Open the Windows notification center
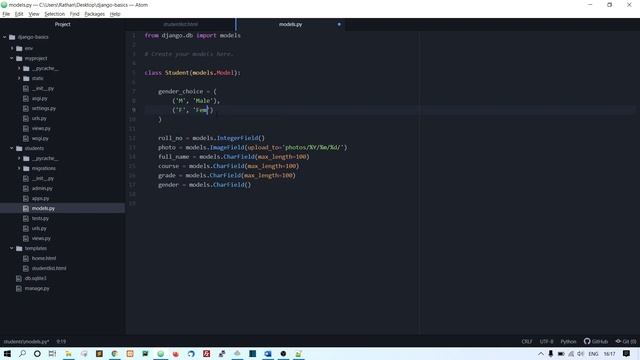This screenshot has width=640, height=360. pos(627,353)
